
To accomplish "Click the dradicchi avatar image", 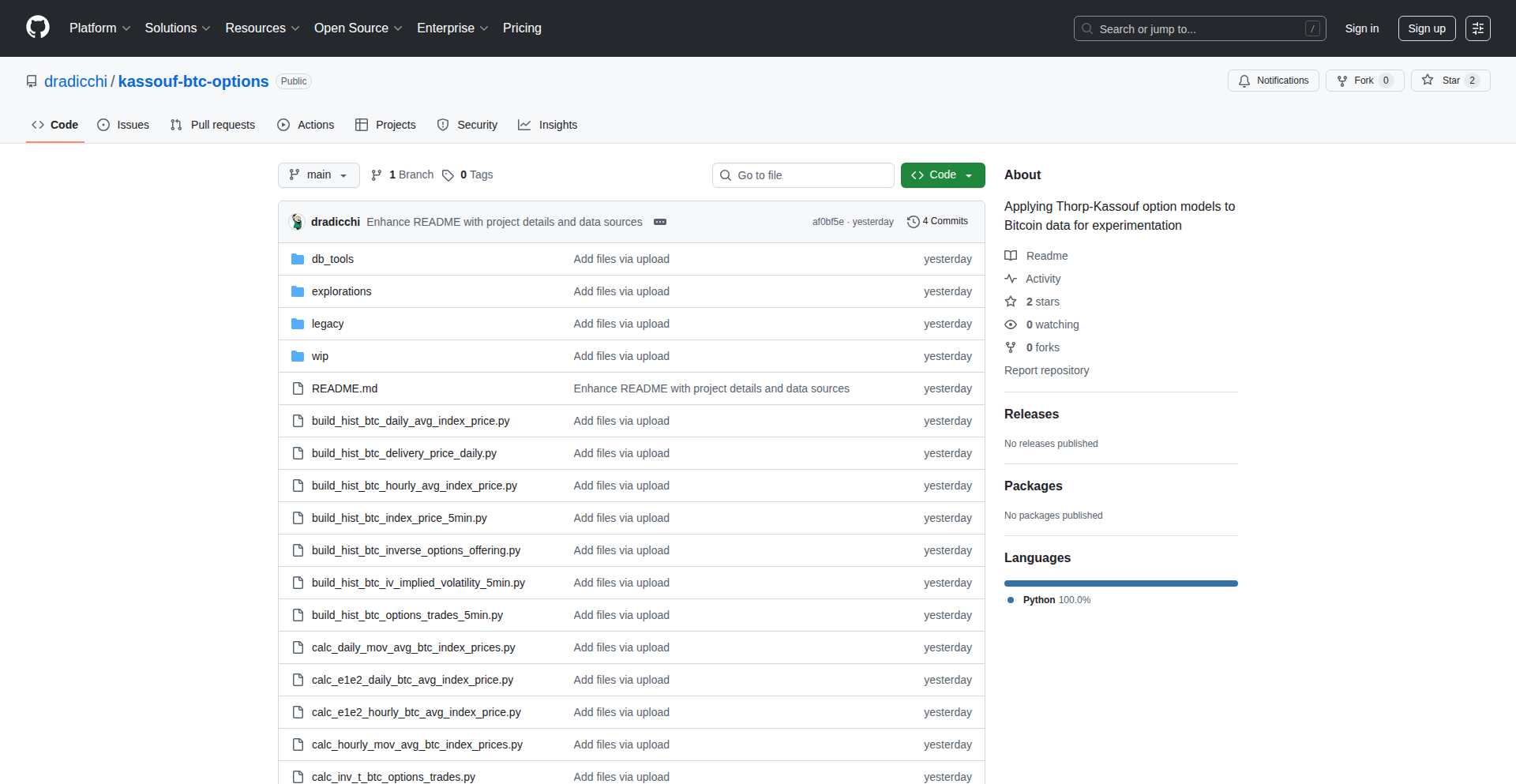I will click(x=298, y=222).
